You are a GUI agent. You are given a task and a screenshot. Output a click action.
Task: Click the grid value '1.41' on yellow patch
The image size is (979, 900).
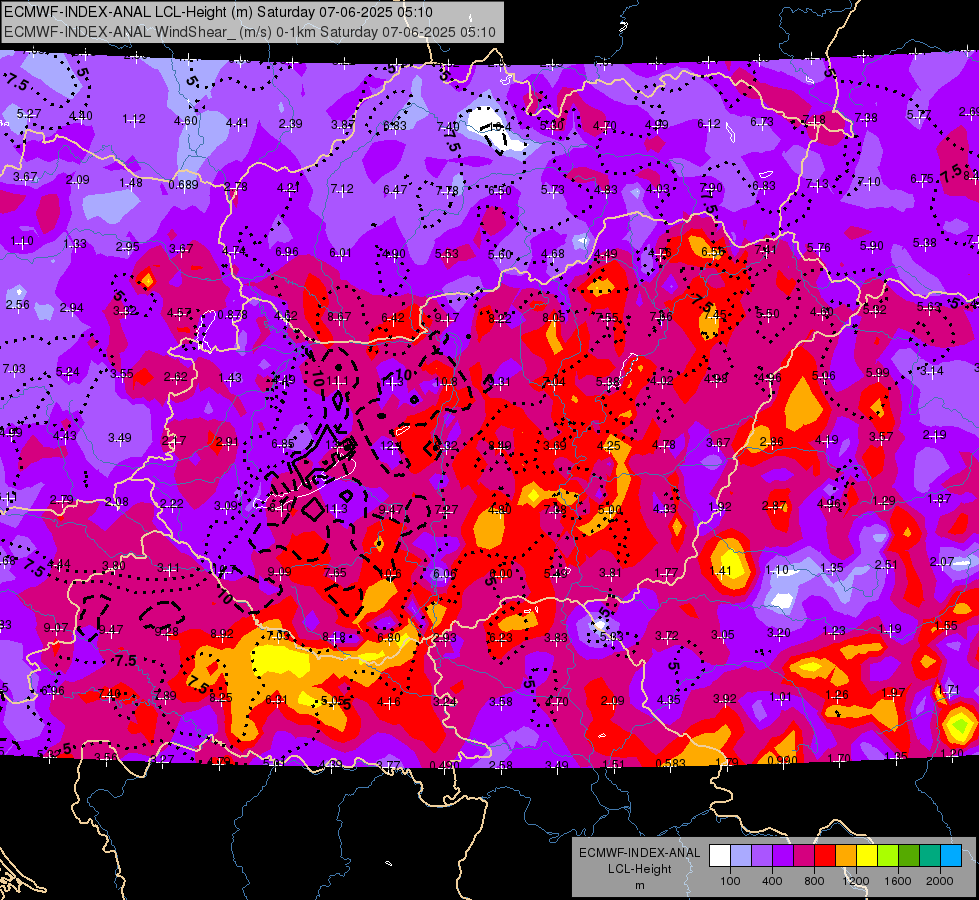coord(721,570)
